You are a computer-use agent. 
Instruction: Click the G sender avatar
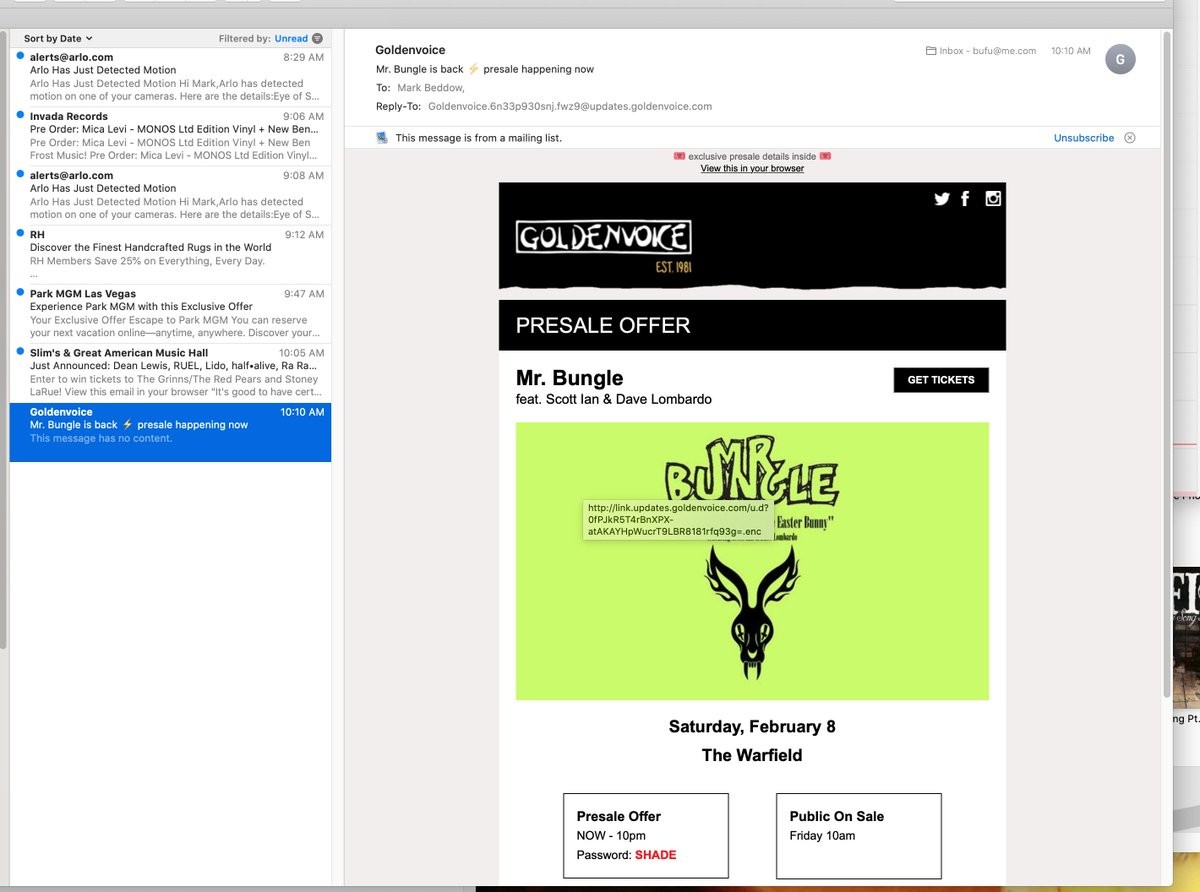pos(1120,60)
